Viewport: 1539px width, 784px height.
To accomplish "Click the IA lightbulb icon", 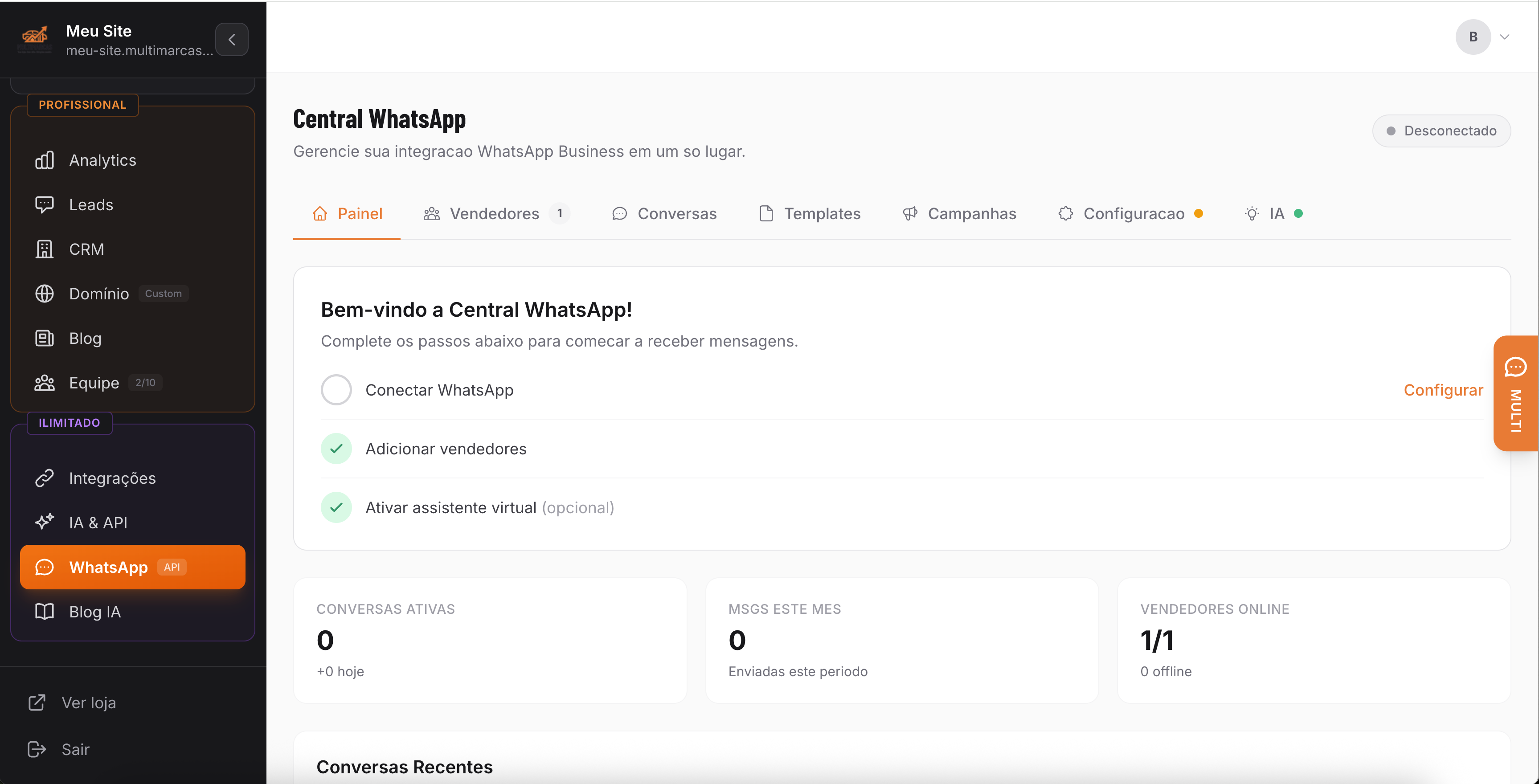I will (1252, 214).
